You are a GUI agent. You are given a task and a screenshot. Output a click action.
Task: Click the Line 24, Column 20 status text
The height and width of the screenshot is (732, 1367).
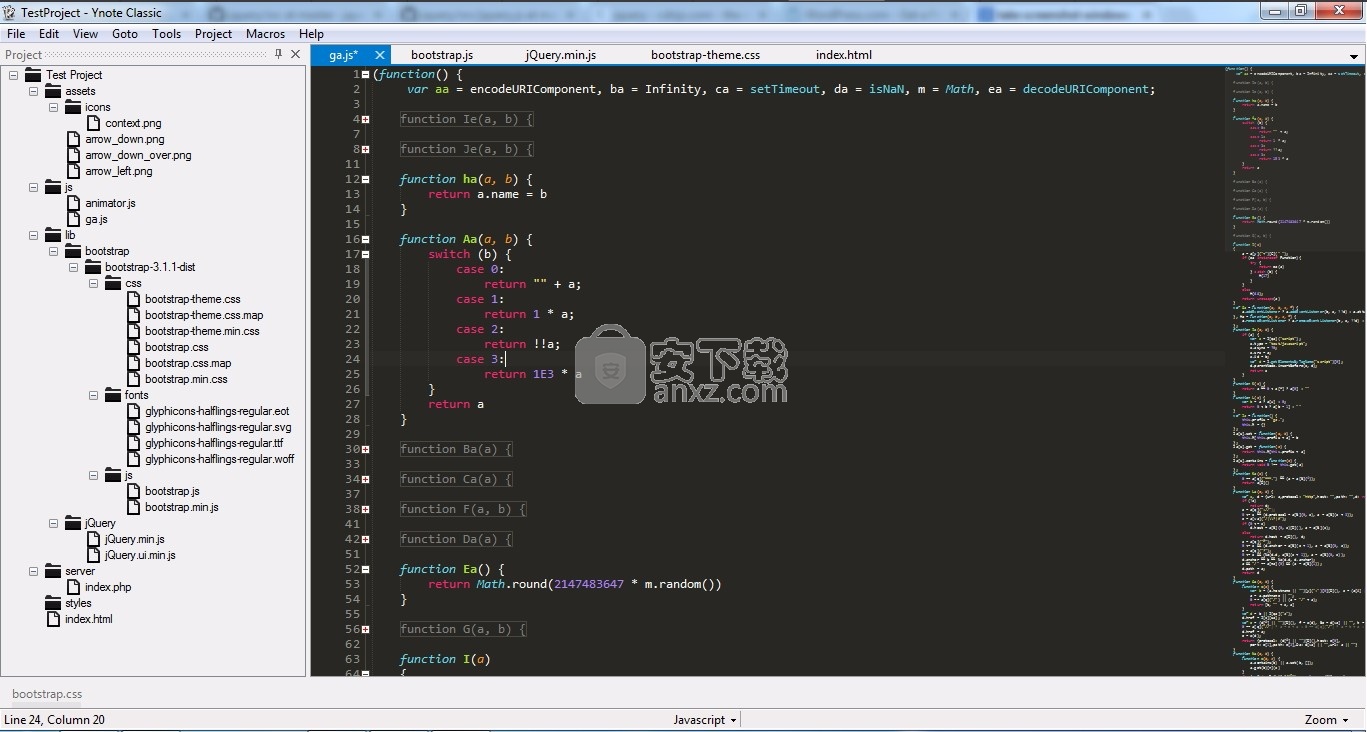click(x=55, y=720)
